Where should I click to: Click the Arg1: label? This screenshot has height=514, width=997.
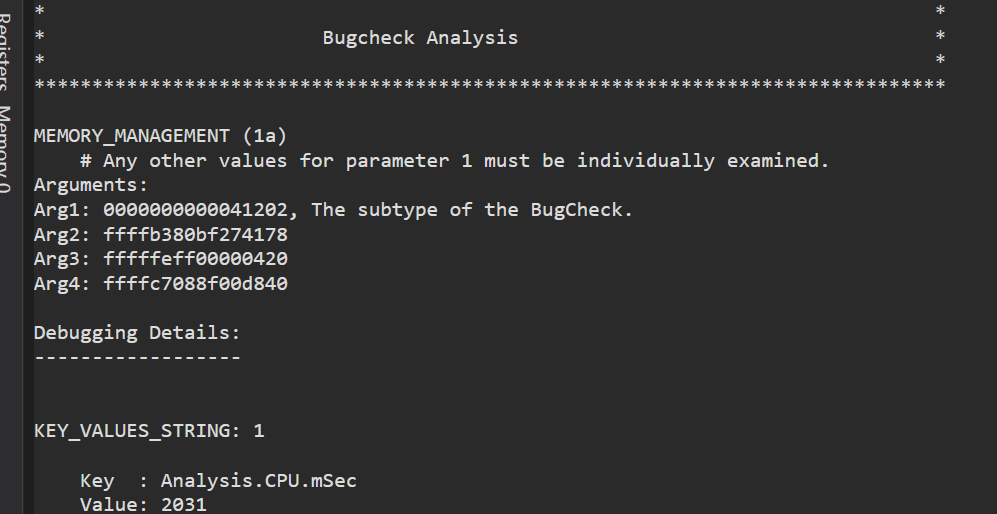[x=62, y=210]
